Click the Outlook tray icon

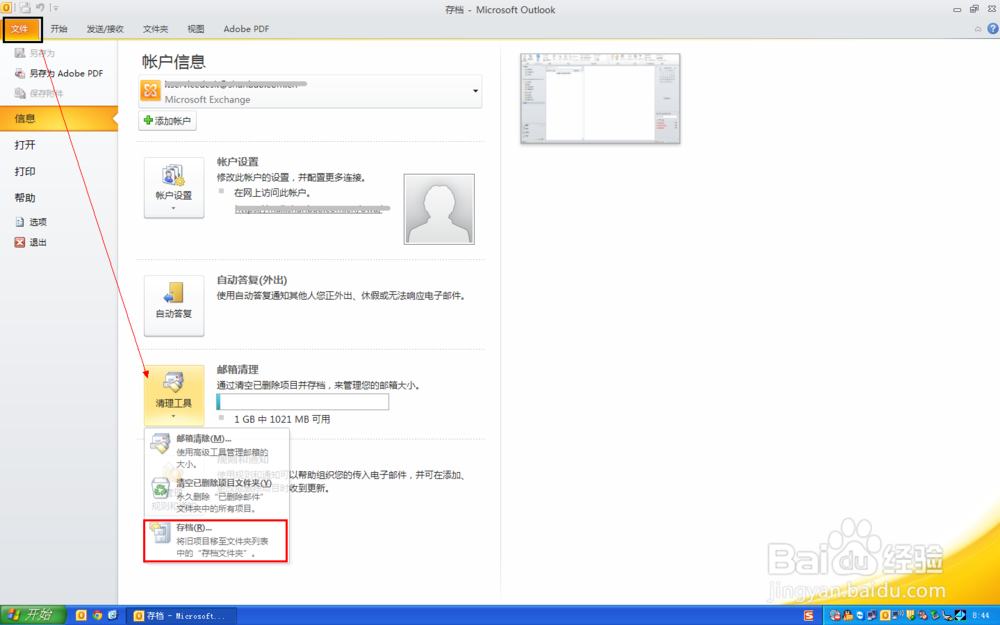[885, 615]
